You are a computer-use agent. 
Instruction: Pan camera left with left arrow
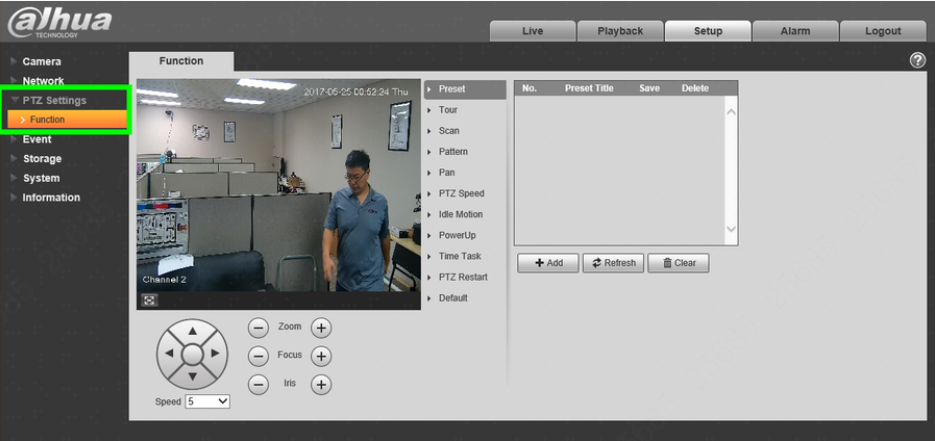(x=169, y=353)
